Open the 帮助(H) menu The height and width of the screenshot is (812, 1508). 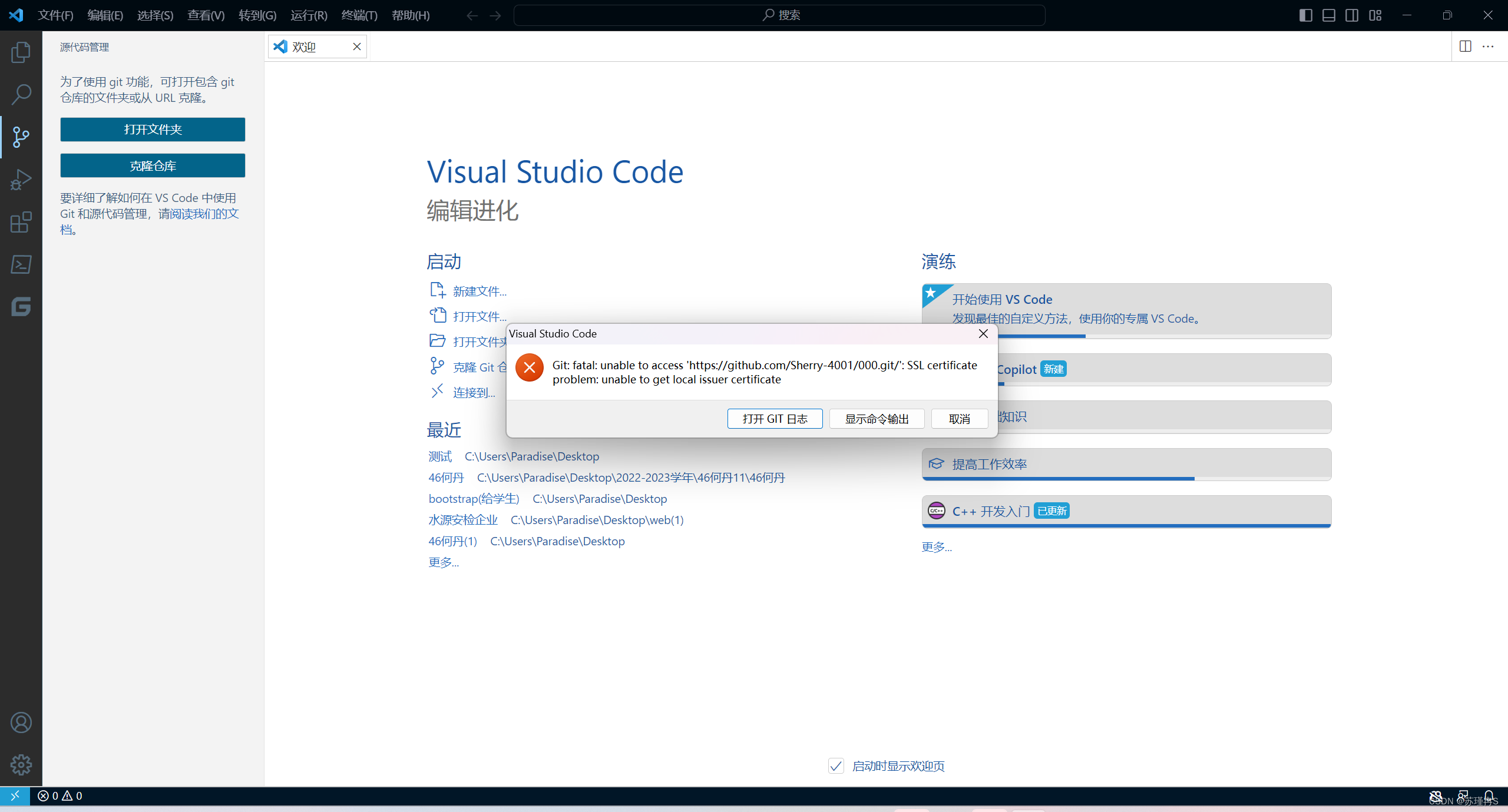pos(411,16)
